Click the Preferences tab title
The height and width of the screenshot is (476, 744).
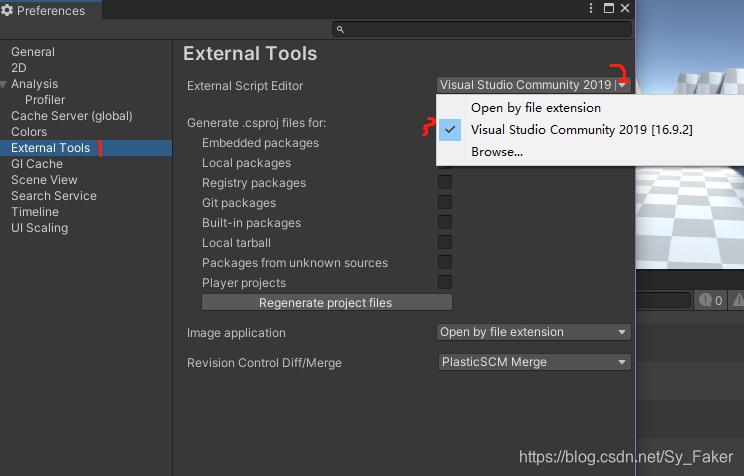coord(51,10)
